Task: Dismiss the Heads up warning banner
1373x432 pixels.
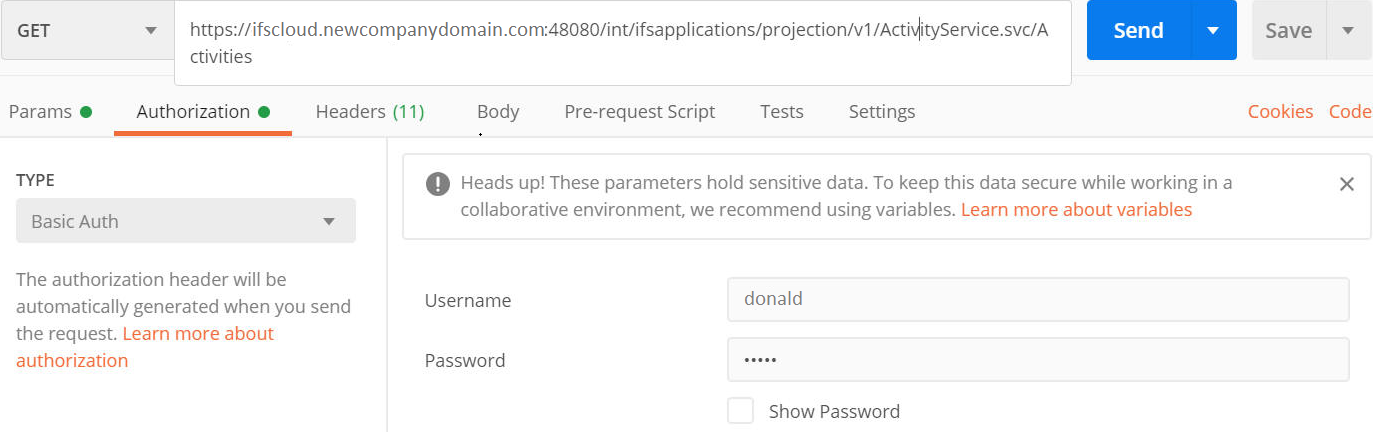Action: 1346,184
